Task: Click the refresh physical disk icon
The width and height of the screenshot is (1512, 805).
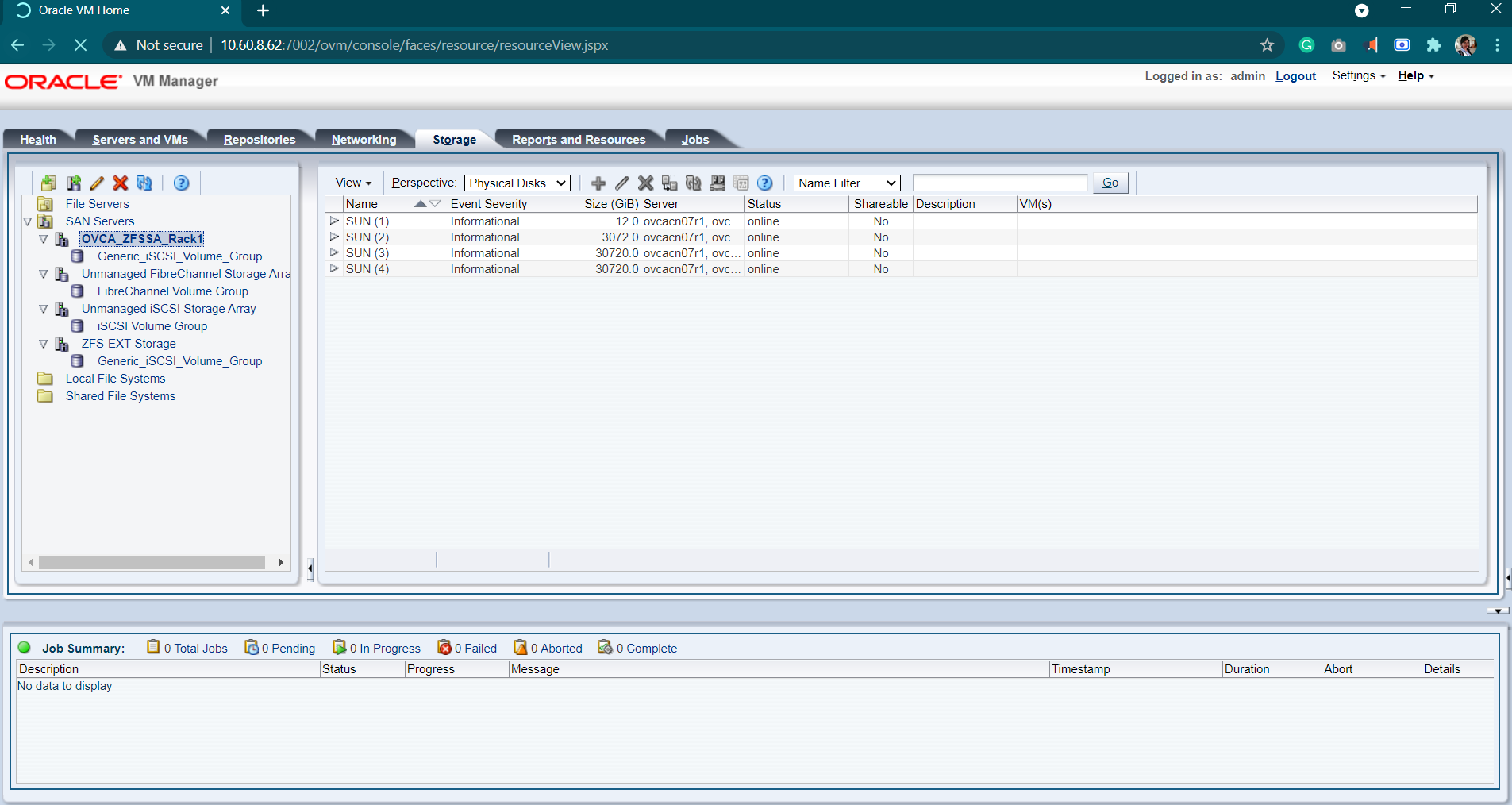Action: 694,183
